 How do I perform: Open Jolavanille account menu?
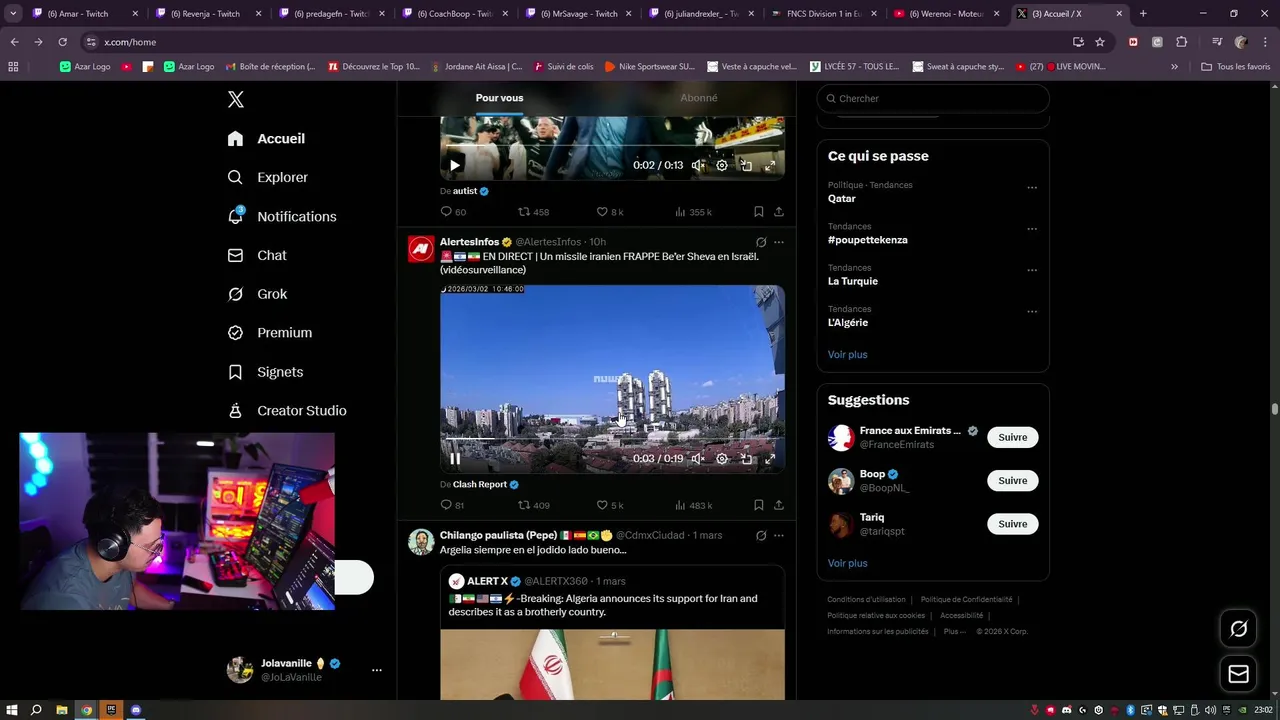click(x=305, y=670)
